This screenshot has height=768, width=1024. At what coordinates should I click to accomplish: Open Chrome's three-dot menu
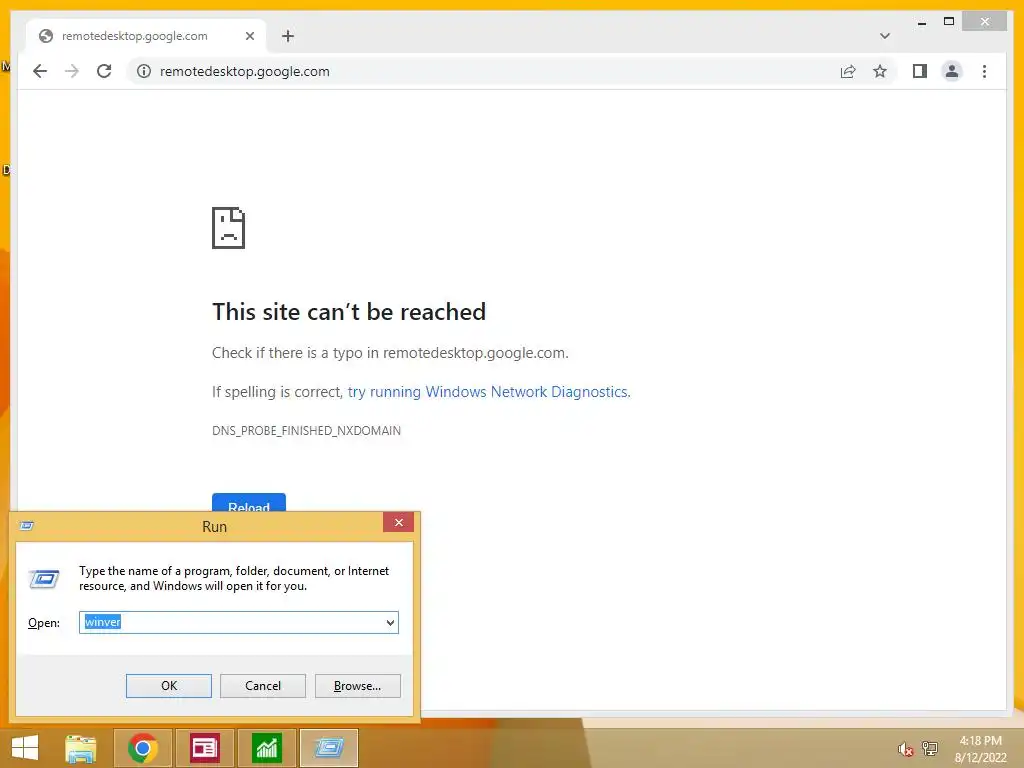(984, 71)
